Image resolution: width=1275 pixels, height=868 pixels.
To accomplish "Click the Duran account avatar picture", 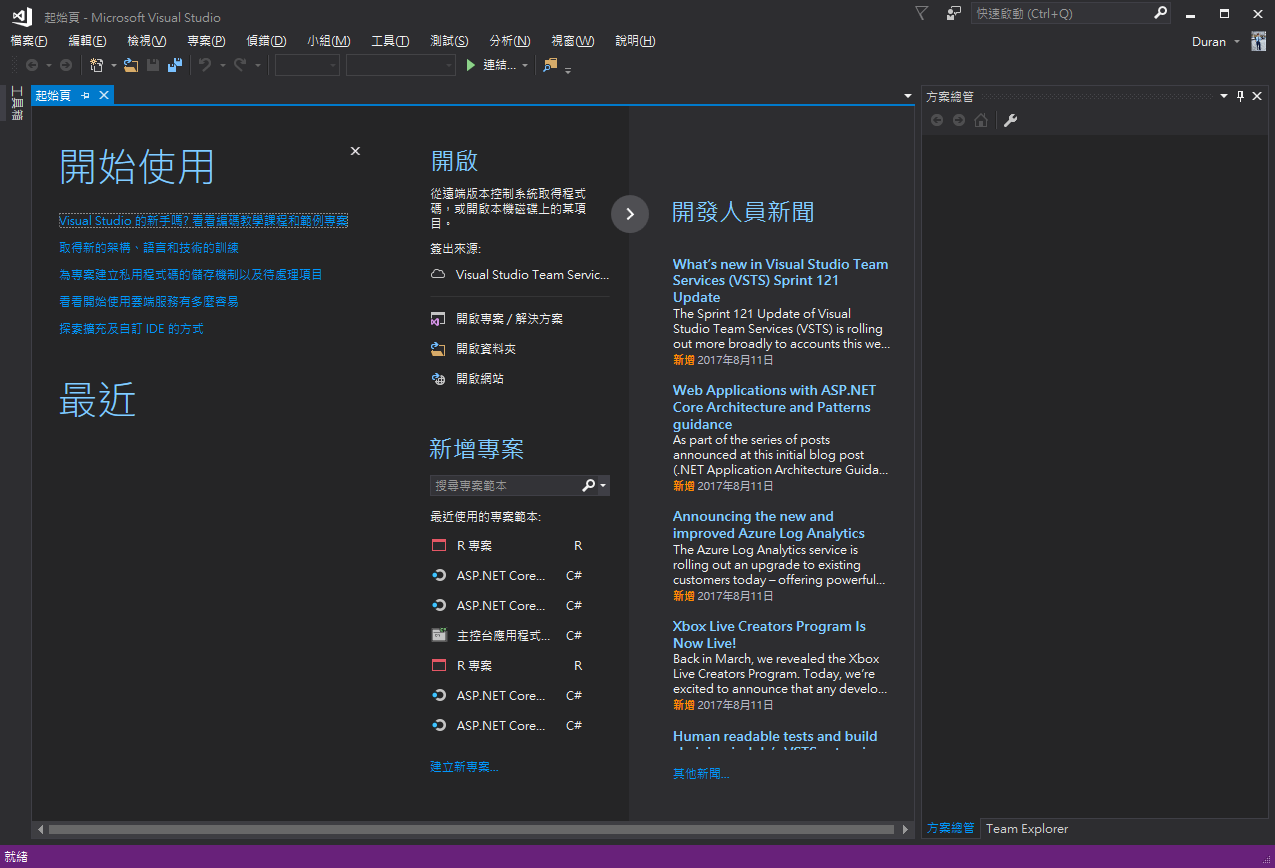I will pos(1259,41).
